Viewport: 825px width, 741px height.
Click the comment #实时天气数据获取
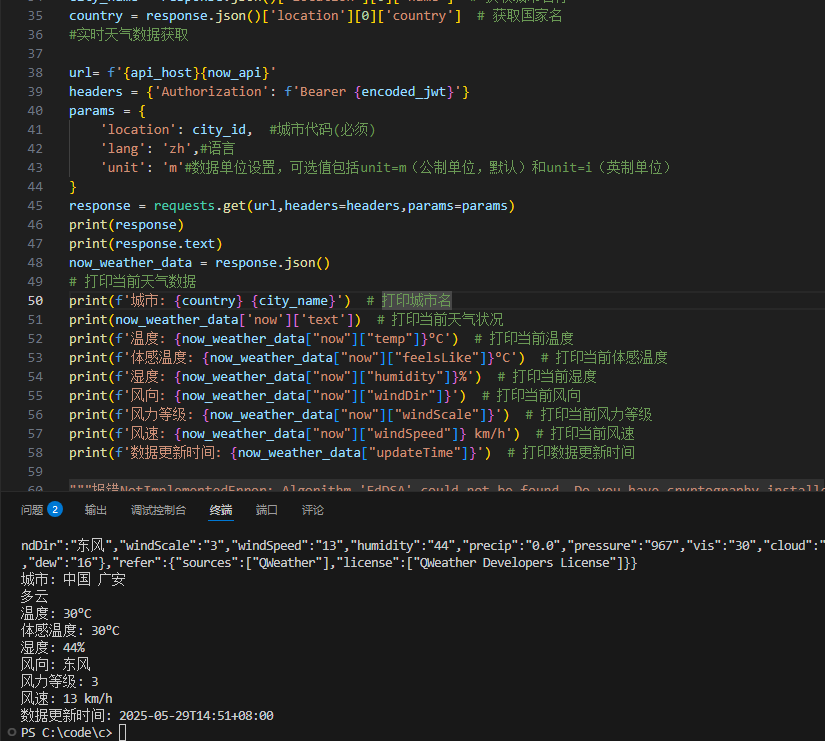tap(128, 35)
